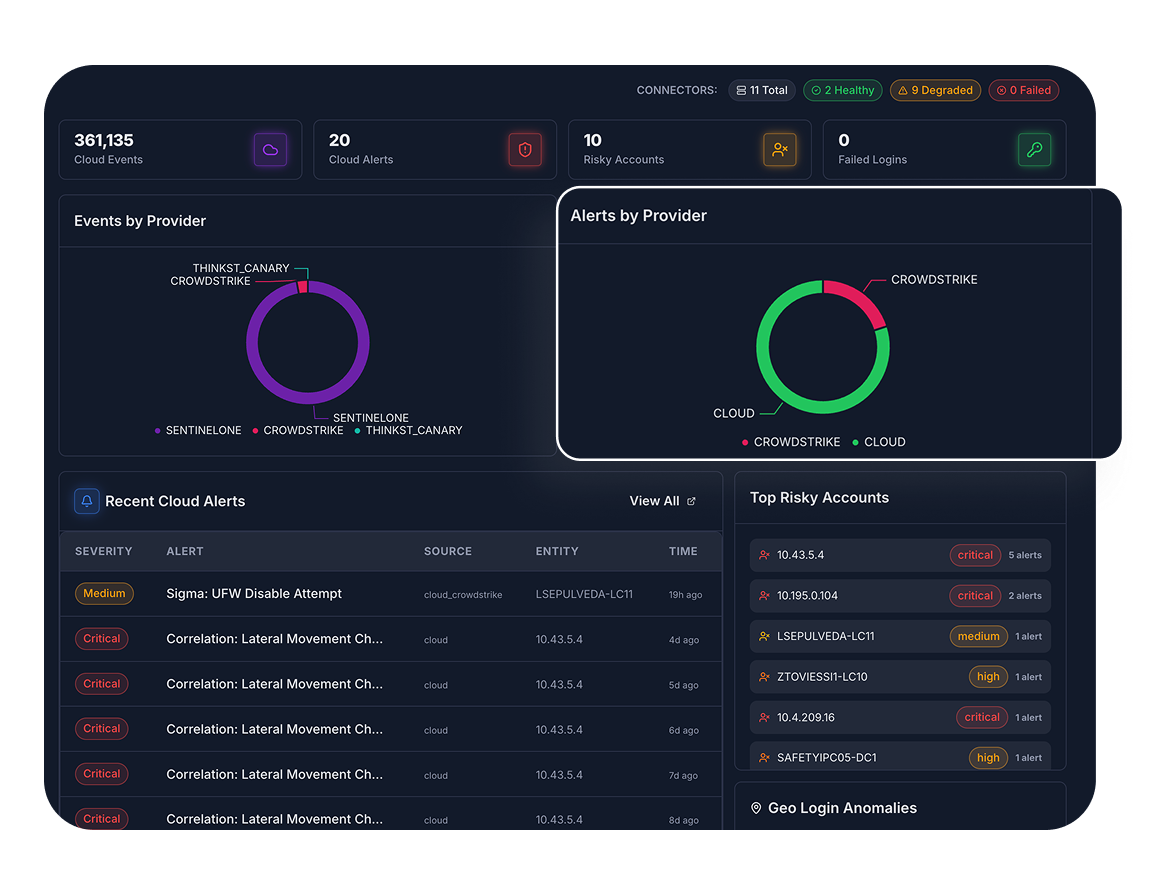Click the 9 Degraded connectors badge
This screenshot has height=894, width=1167.
pyautogui.click(x=936, y=90)
